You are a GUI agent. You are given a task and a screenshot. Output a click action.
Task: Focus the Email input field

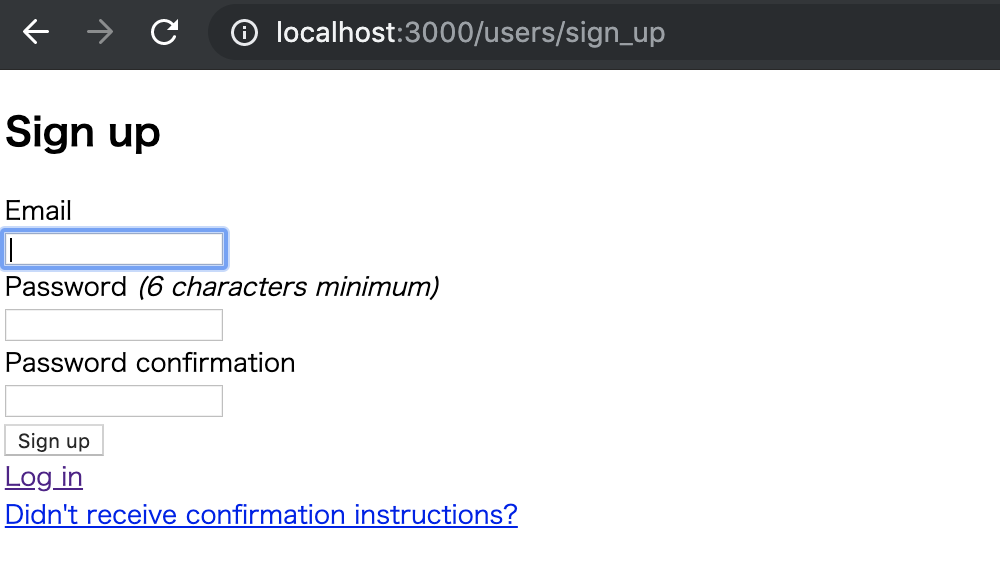point(114,249)
